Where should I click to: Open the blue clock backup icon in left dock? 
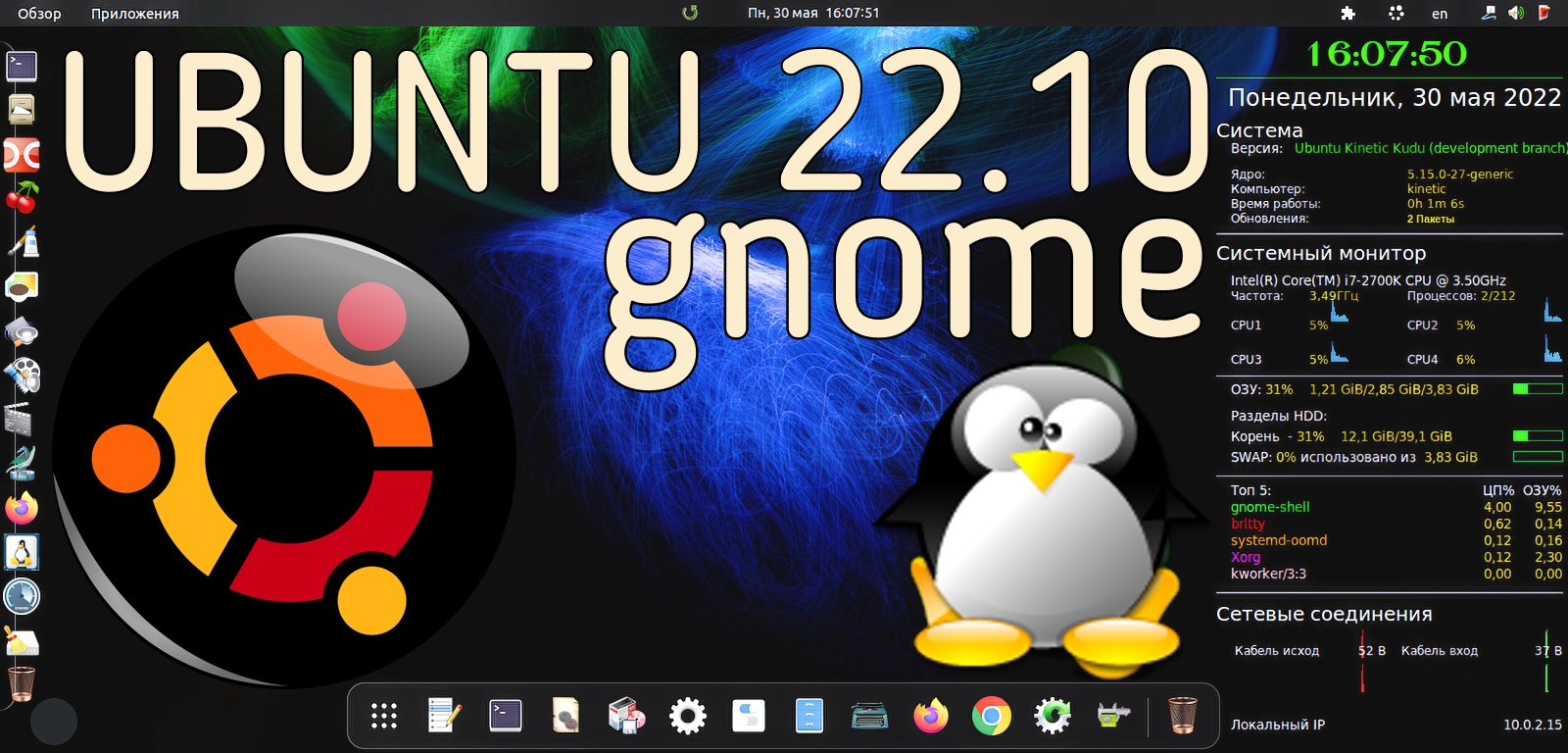[x=22, y=596]
